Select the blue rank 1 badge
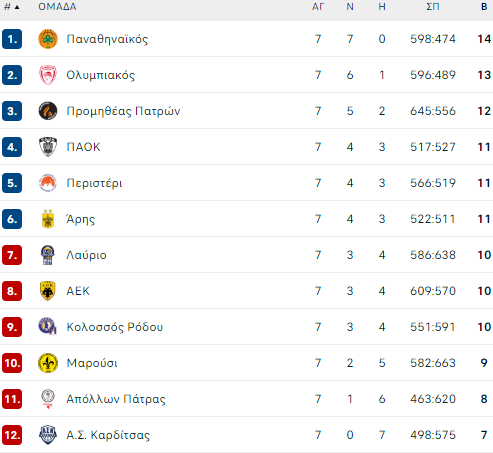 (12, 39)
